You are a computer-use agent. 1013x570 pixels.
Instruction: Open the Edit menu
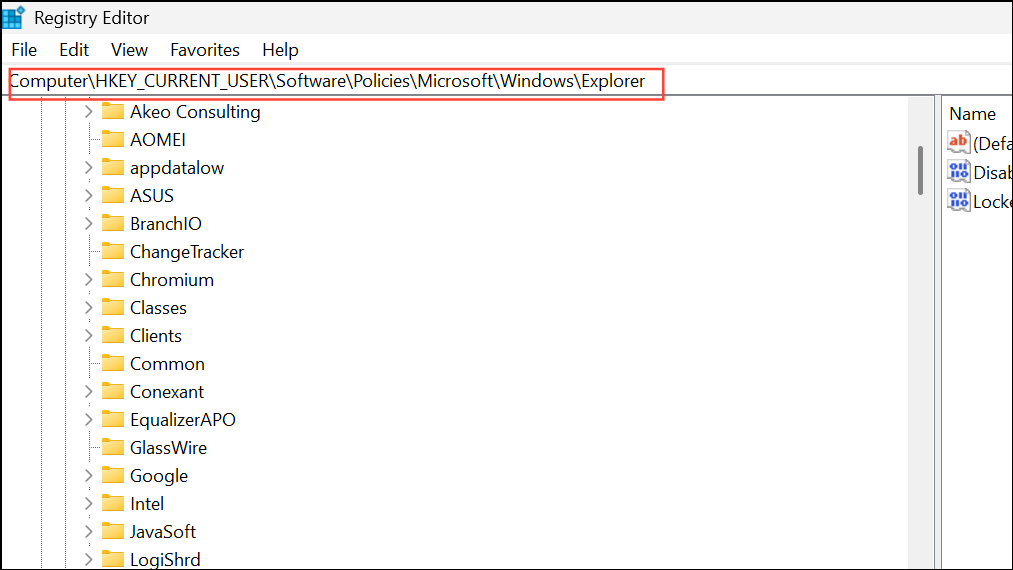click(74, 50)
